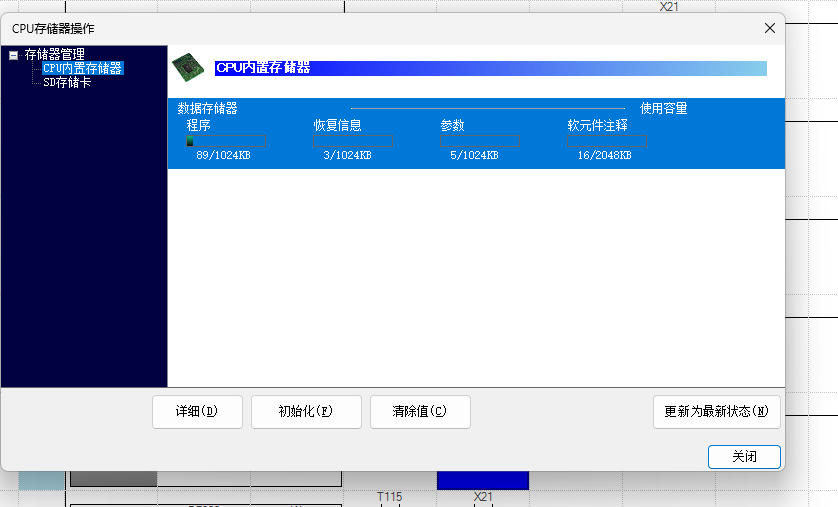Click the 程序 usage bar indicator

click(x=226, y=142)
